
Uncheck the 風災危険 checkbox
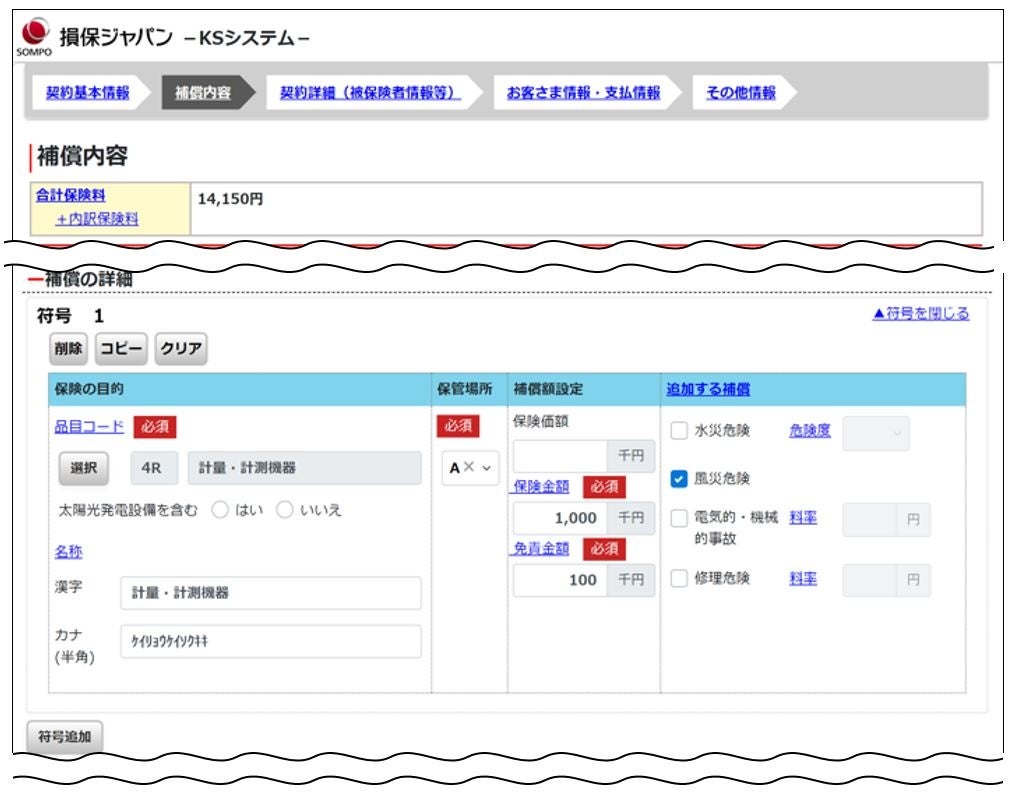[678, 479]
